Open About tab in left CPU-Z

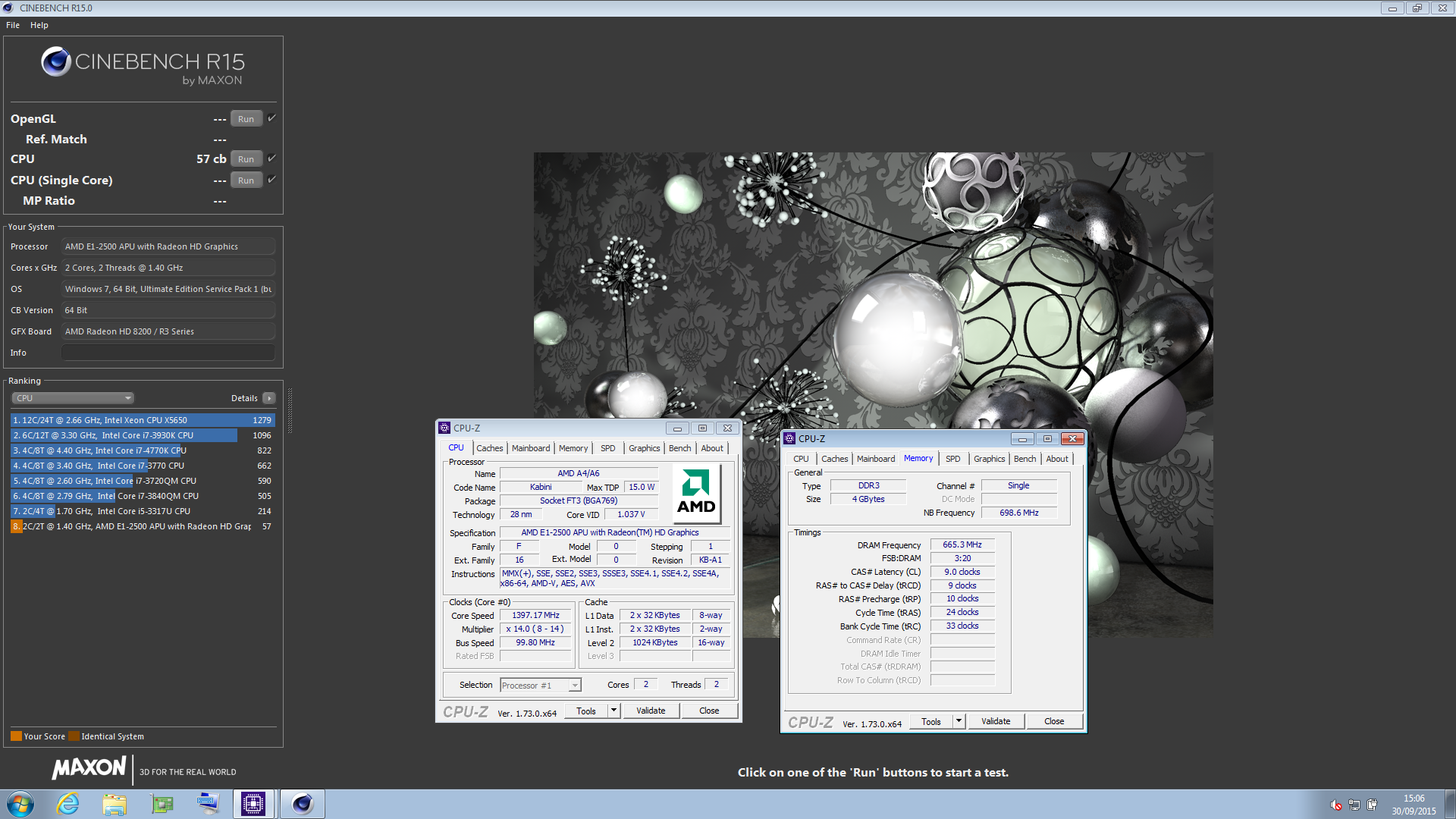(x=712, y=448)
